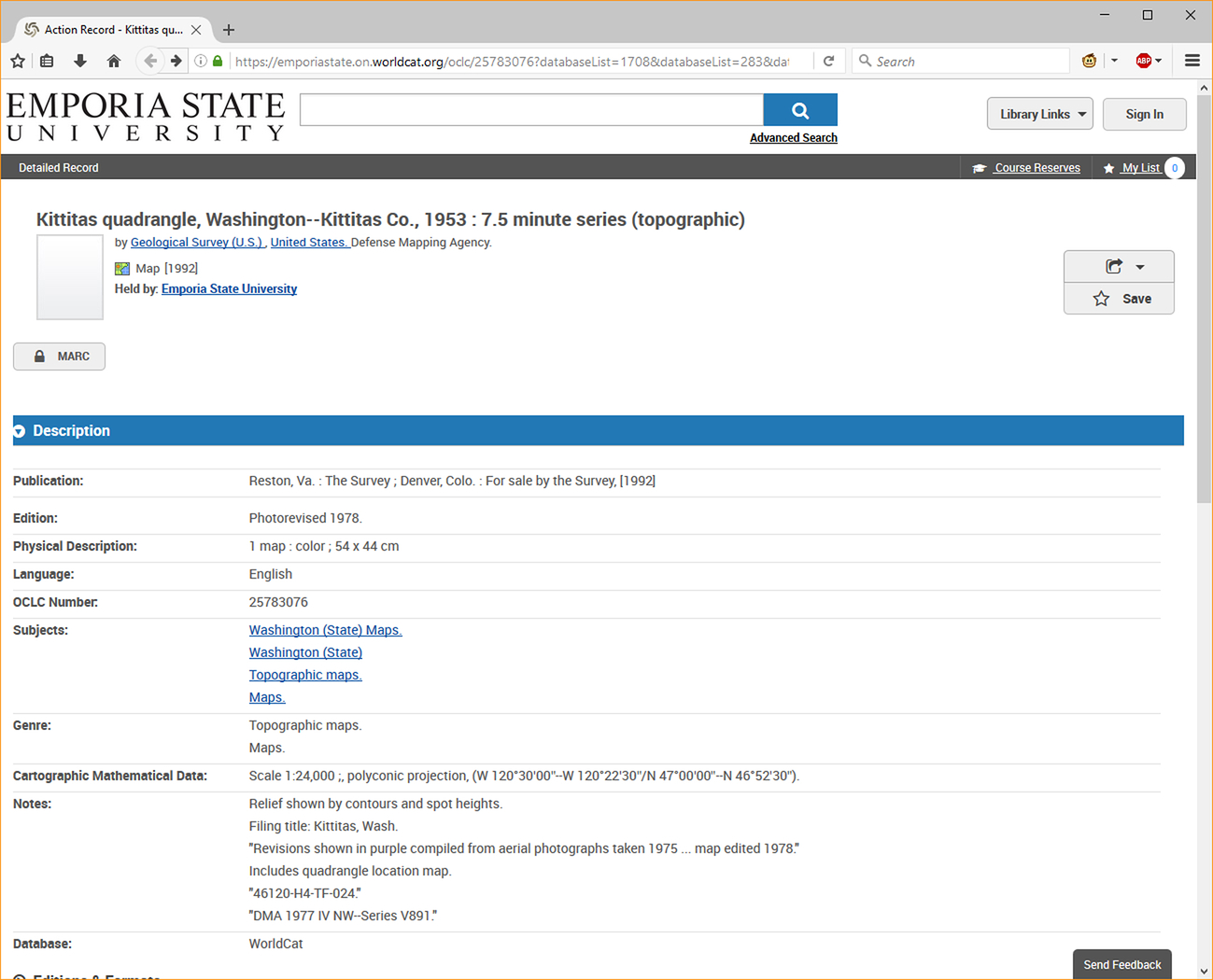Click the blank cover thumbnail
This screenshot has width=1213, height=980.
70,277
